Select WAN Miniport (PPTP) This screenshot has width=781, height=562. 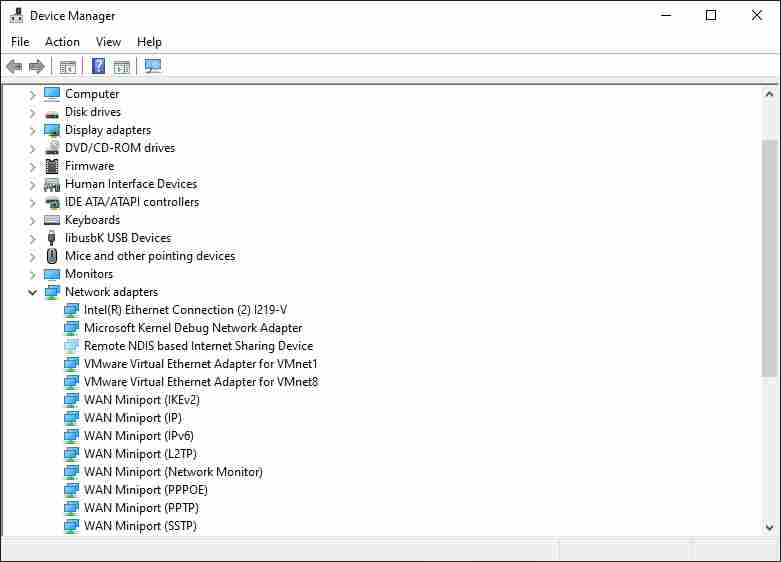pyautogui.click(x=141, y=507)
